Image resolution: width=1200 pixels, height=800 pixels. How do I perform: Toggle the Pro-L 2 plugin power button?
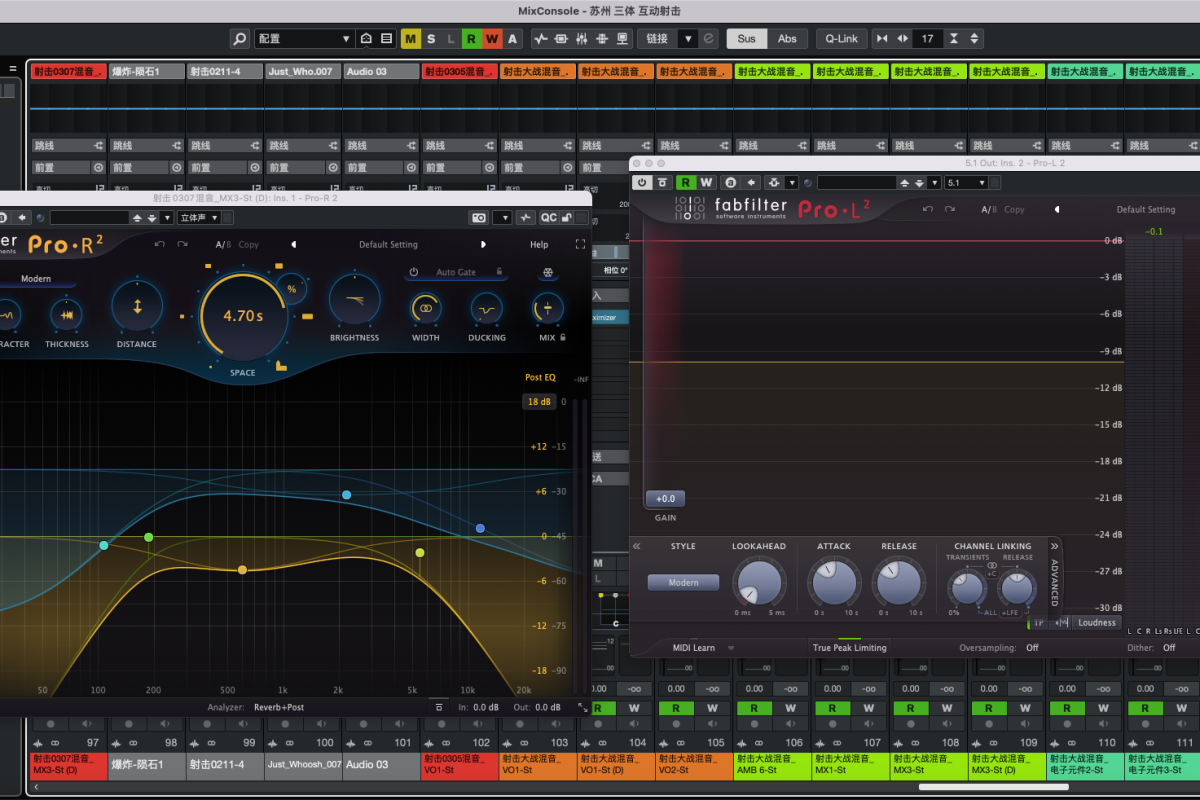(x=642, y=183)
